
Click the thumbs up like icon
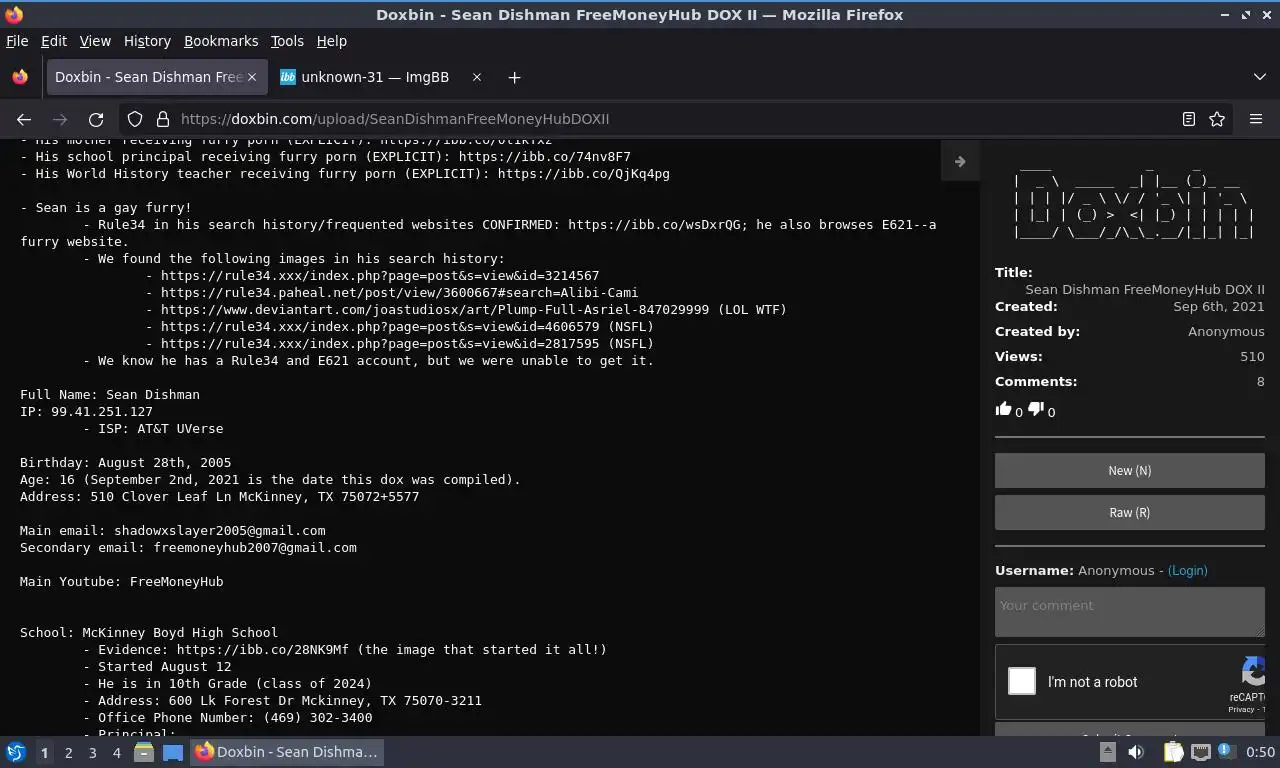pyautogui.click(x=1004, y=409)
